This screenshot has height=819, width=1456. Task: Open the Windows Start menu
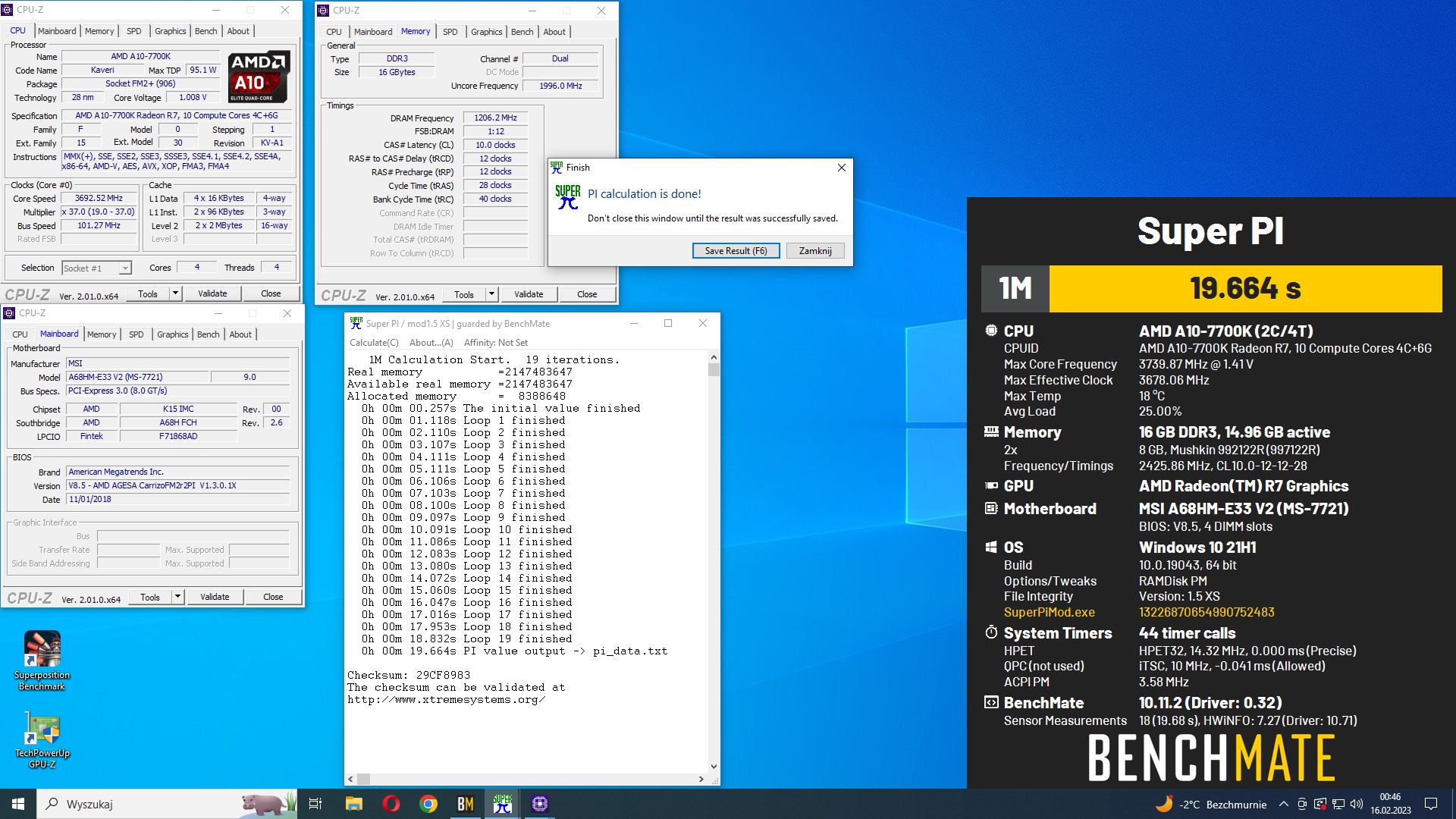point(18,804)
